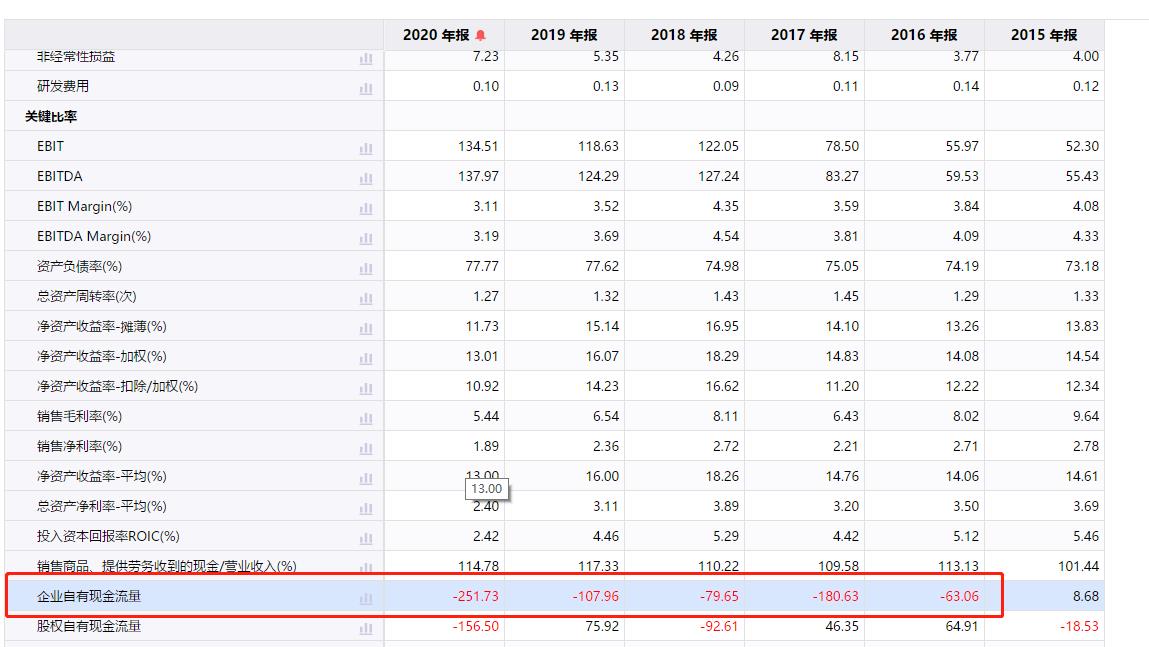Click chart icon beside 销售毛利率(%)
This screenshot has width=1149, height=647.
[365, 418]
